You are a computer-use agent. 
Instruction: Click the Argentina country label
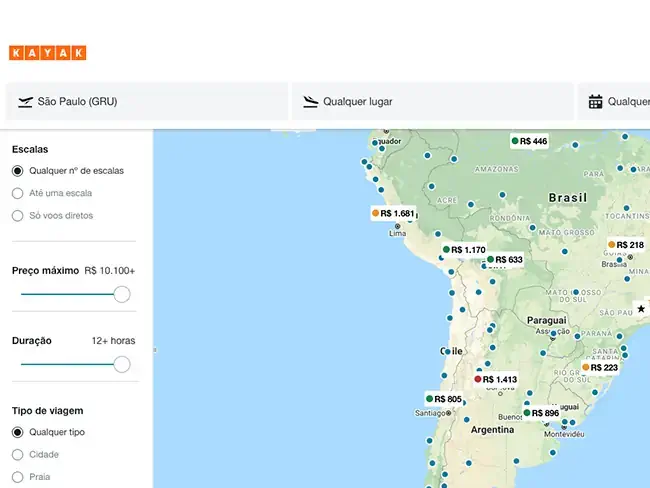point(492,430)
